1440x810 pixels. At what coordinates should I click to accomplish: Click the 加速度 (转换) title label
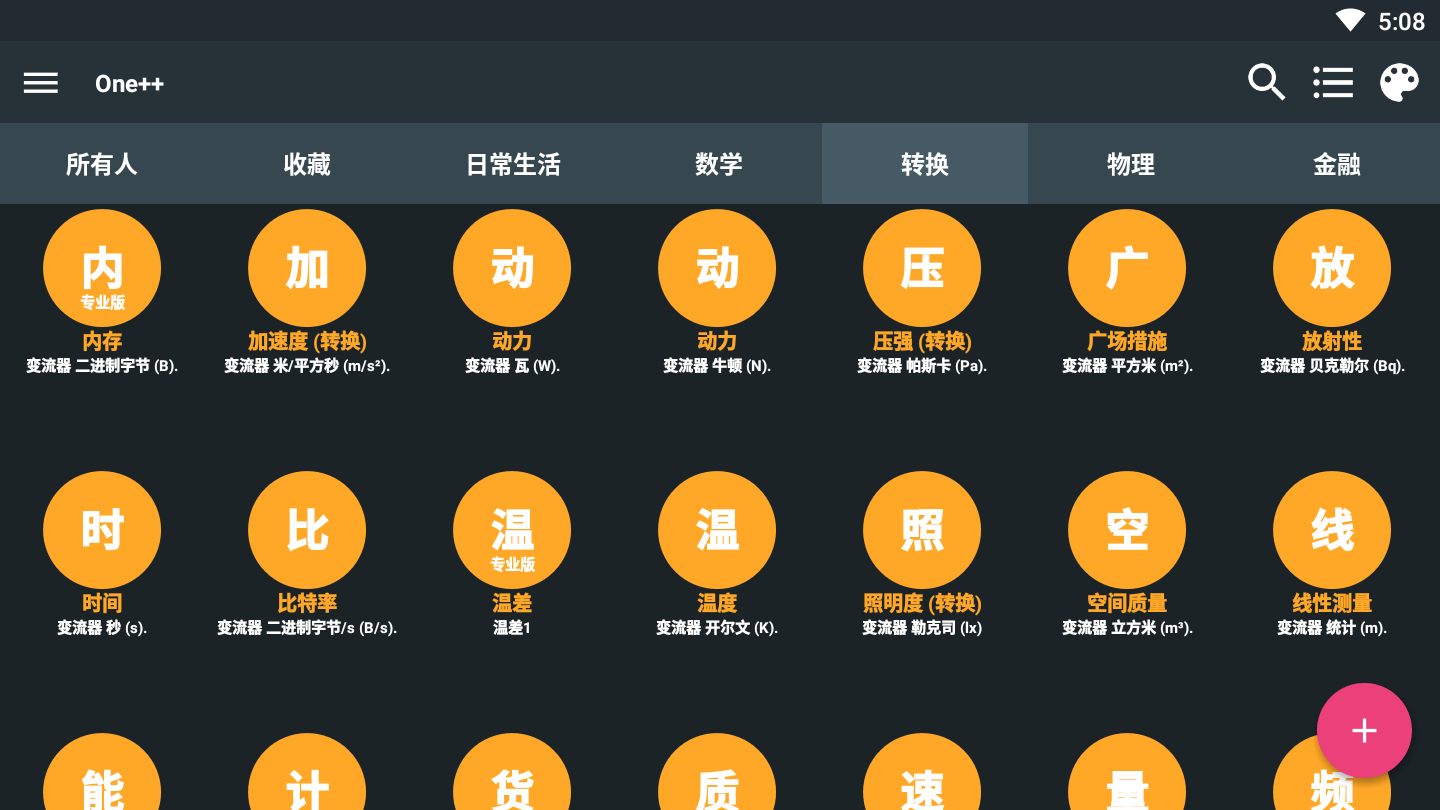[x=307, y=342]
